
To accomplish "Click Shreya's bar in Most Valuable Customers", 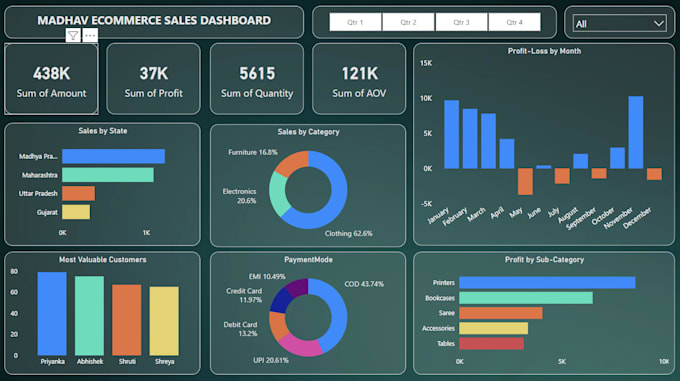I will (x=164, y=321).
